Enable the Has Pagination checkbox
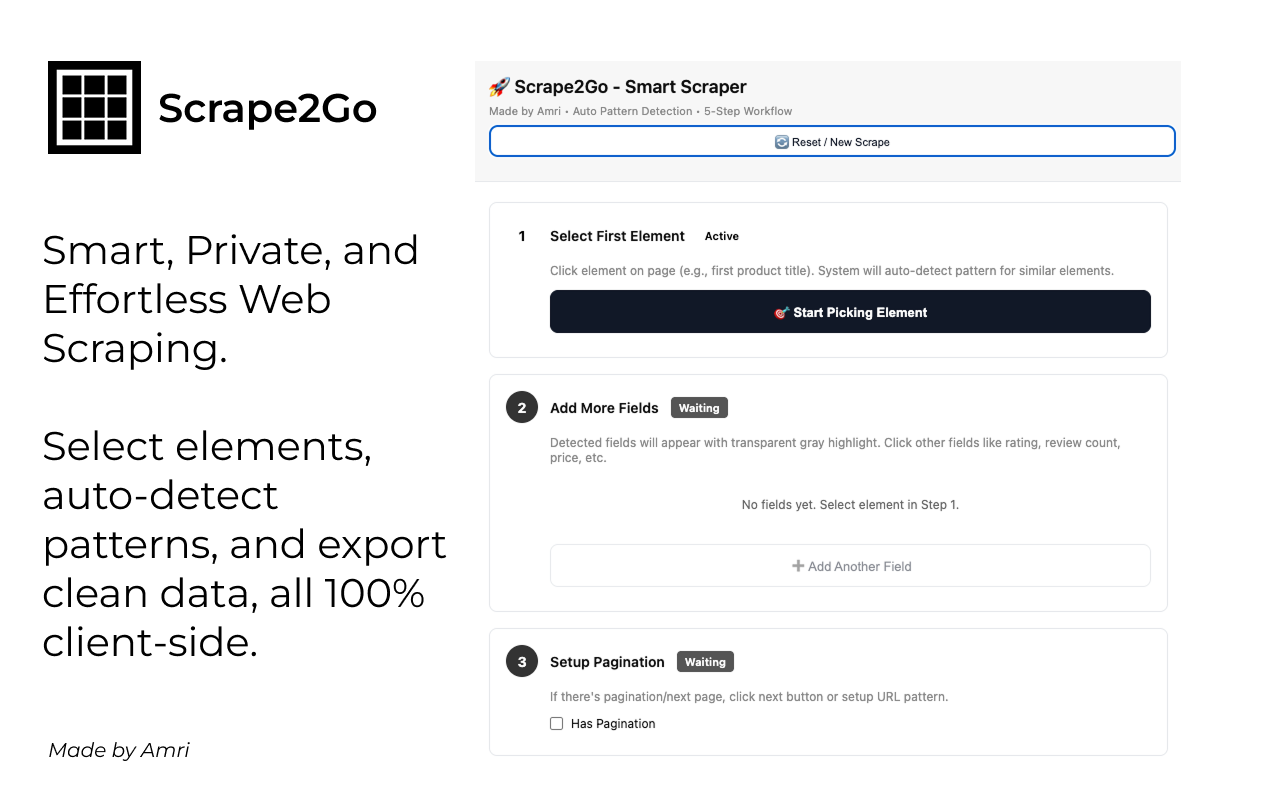 coord(556,723)
